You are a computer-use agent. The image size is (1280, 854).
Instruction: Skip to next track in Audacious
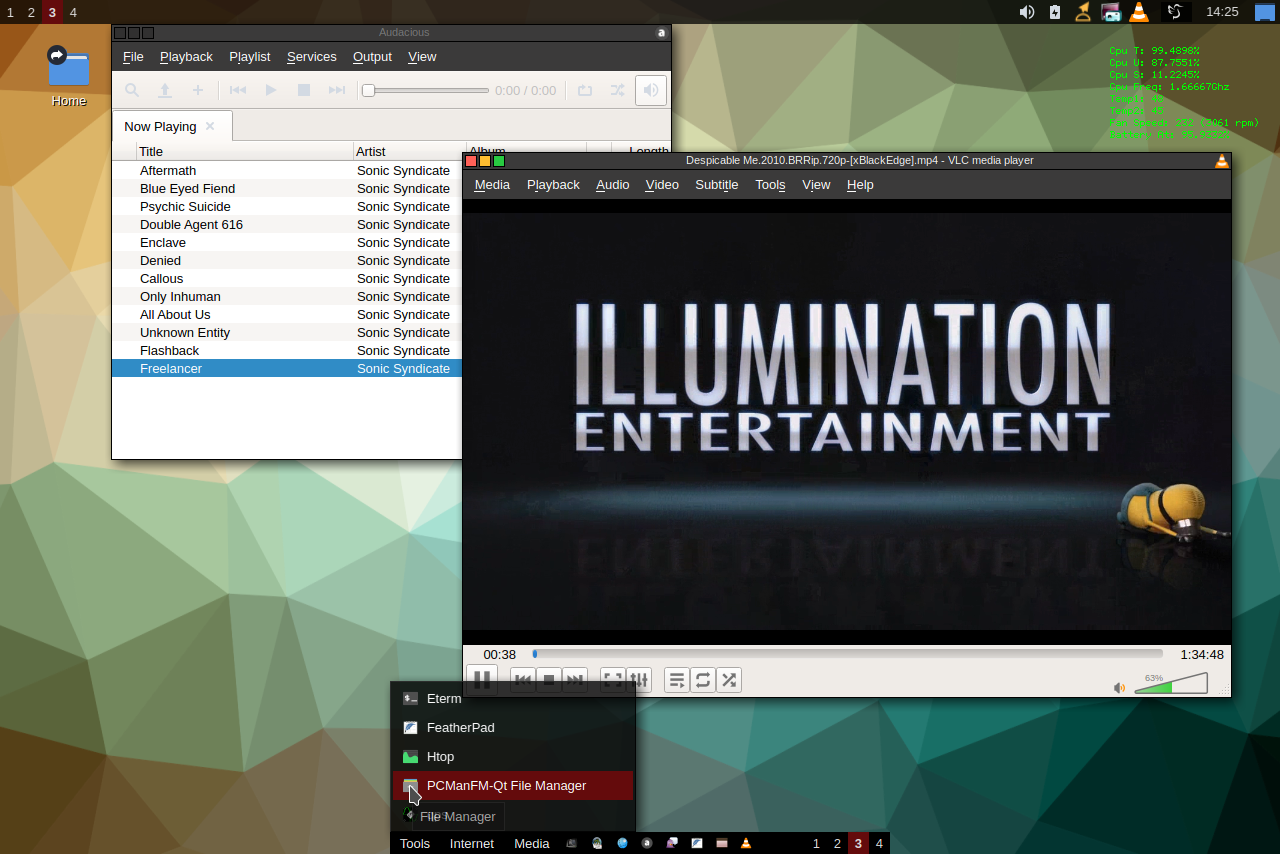[337, 90]
